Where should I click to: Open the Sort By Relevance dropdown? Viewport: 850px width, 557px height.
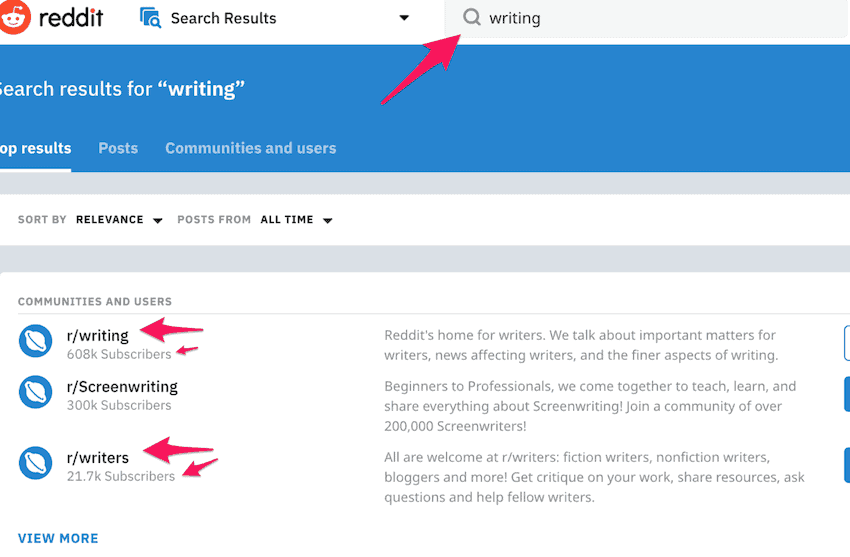pos(118,220)
